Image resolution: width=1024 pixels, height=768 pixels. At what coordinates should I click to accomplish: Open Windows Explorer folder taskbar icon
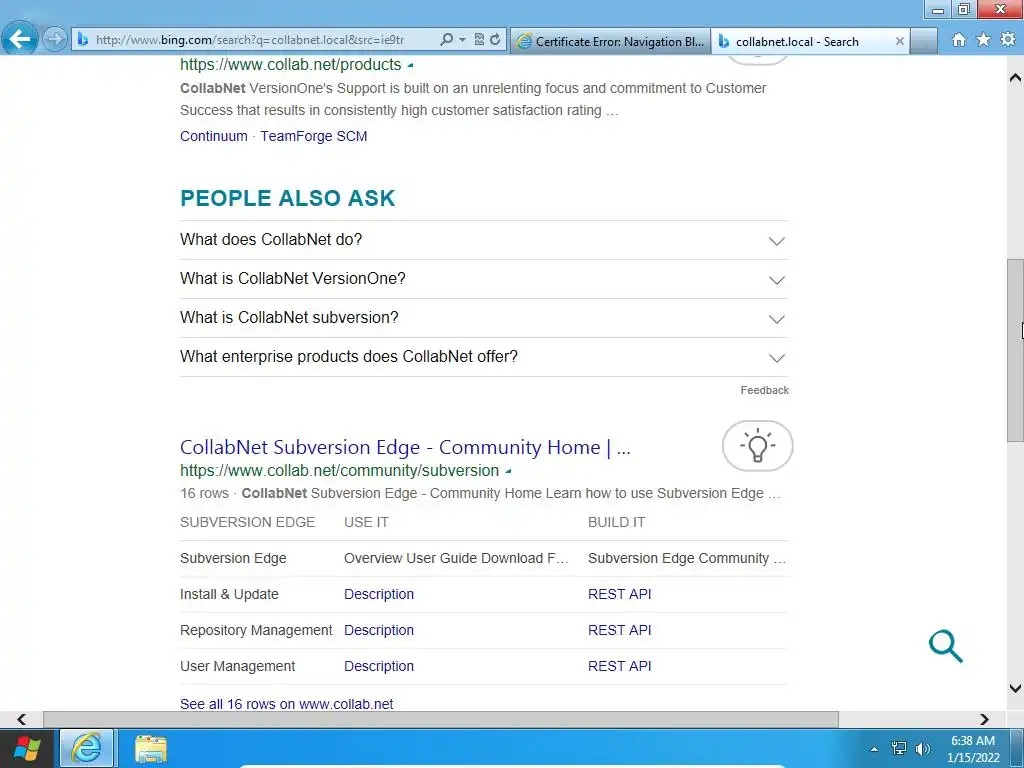[151, 749]
